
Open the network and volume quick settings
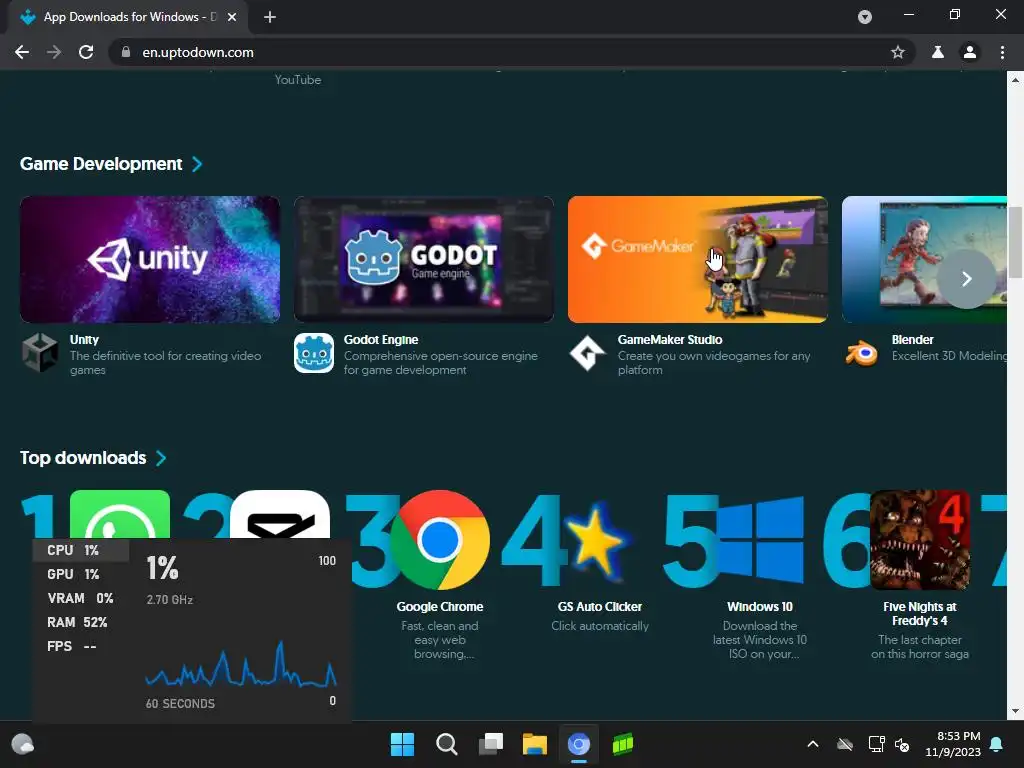click(889, 744)
